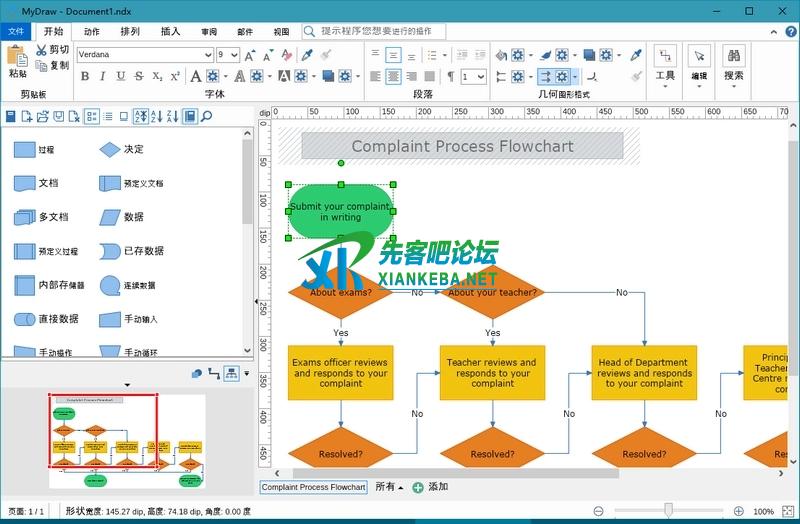Screen dimensions: 800x524
Task: Expand the 所有 pages list
Action: click(x=389, y=487)
